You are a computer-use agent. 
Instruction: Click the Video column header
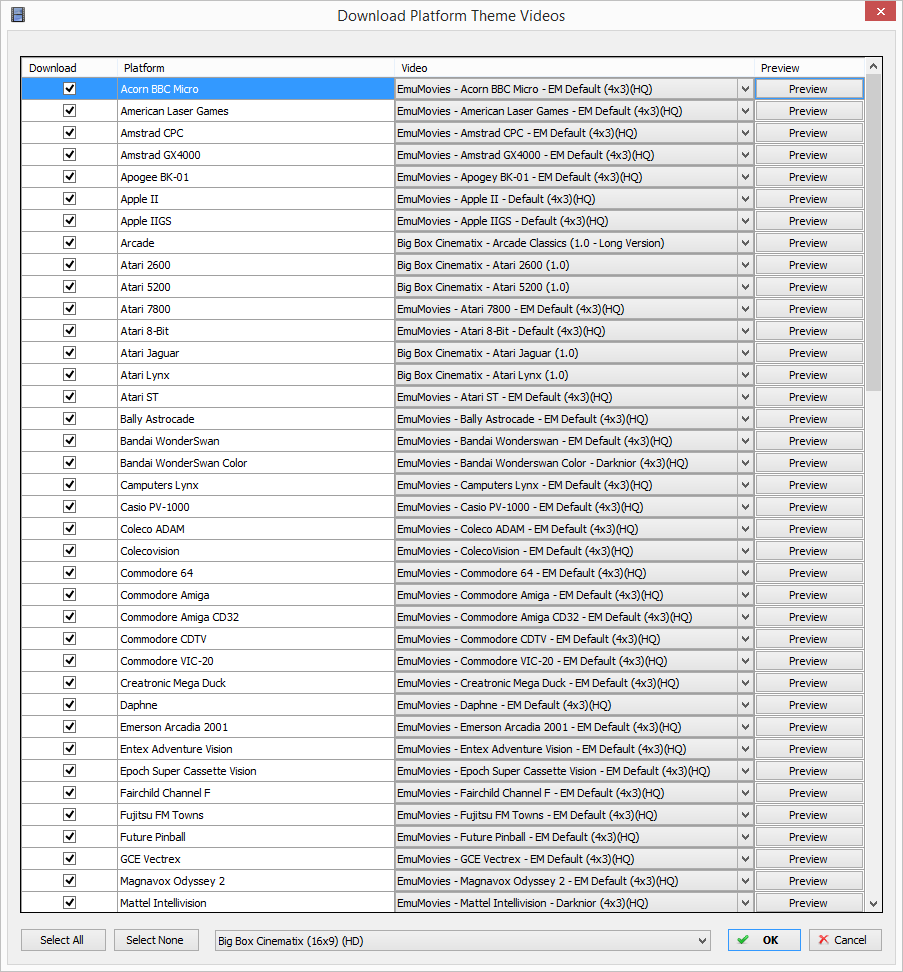575,68
